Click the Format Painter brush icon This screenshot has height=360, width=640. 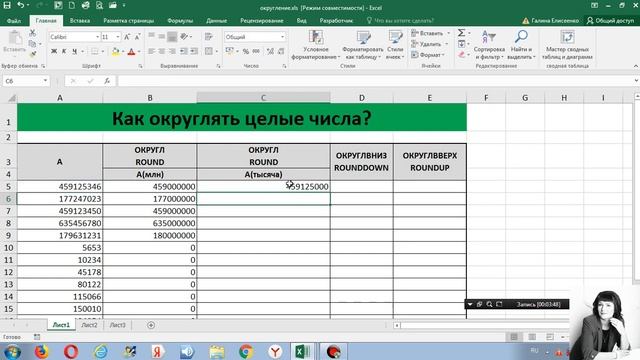pyautogui.click(x=33, y=54)
